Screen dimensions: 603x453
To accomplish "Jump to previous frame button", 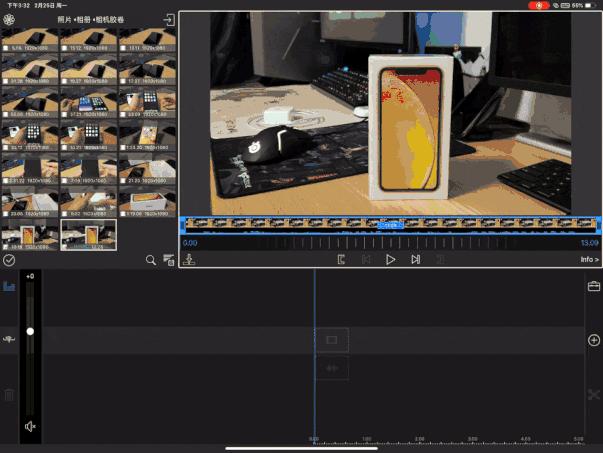I will (366, 260).
